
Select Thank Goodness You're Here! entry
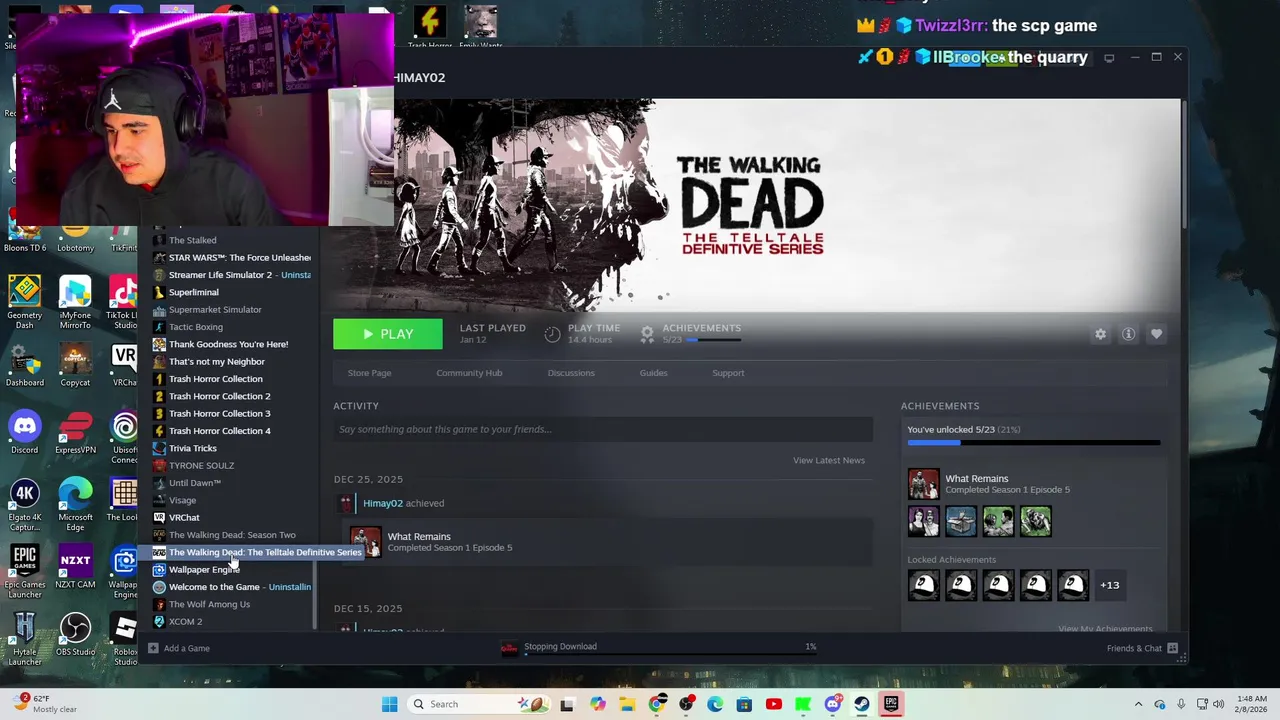click(x=228, y=344)
